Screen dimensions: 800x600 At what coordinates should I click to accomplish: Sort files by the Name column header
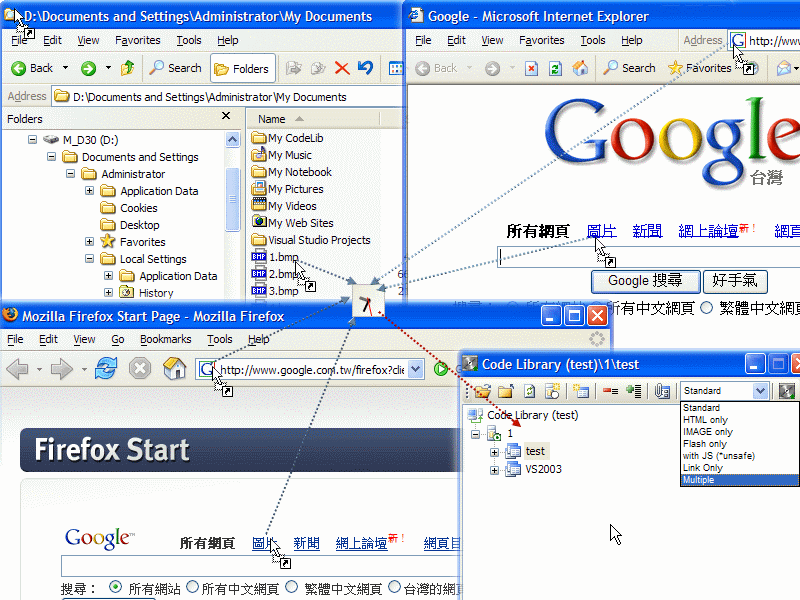[x=315, y=119]
